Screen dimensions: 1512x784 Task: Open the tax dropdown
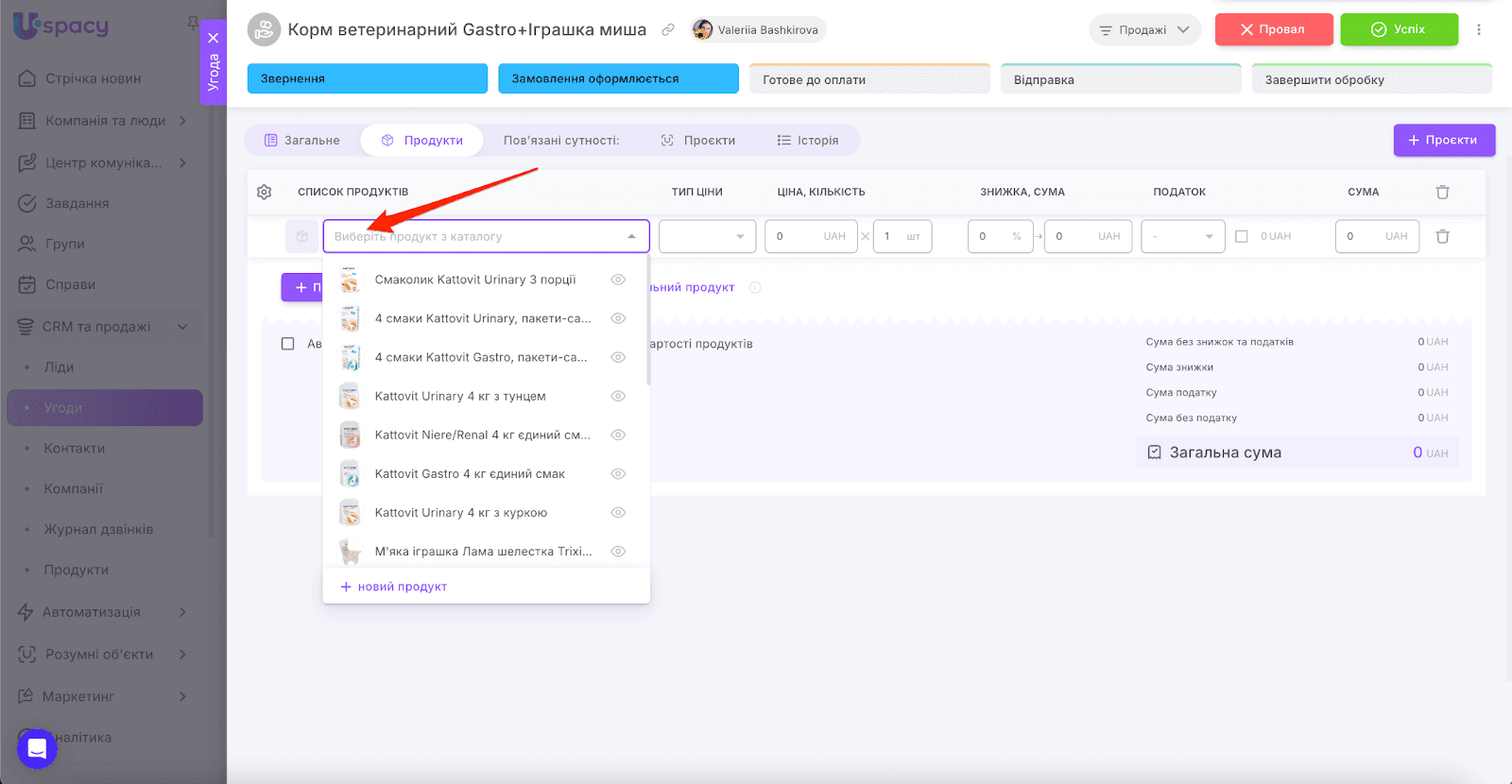(1183, 236)
